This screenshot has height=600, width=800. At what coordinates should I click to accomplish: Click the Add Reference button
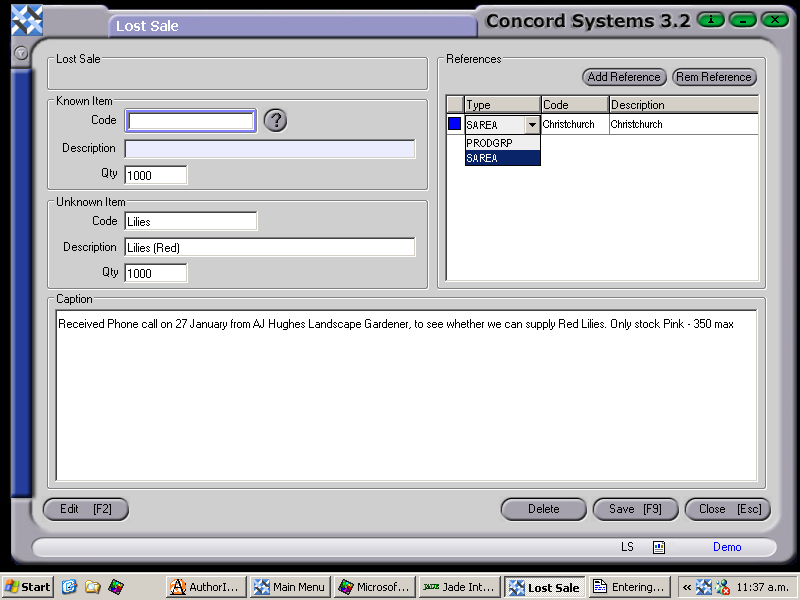[624, 77]
